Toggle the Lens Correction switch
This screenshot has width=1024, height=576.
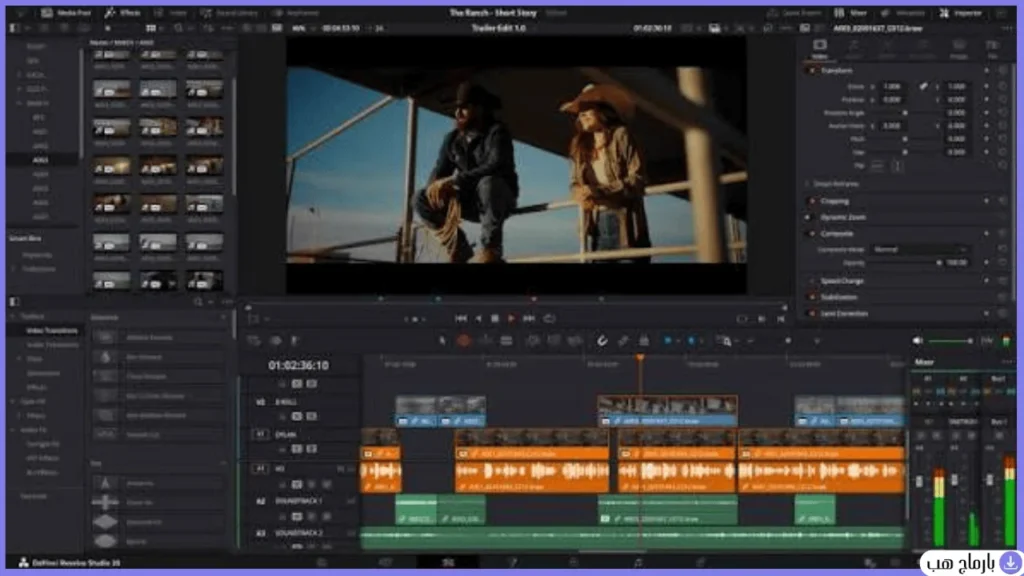pos(812,313)
